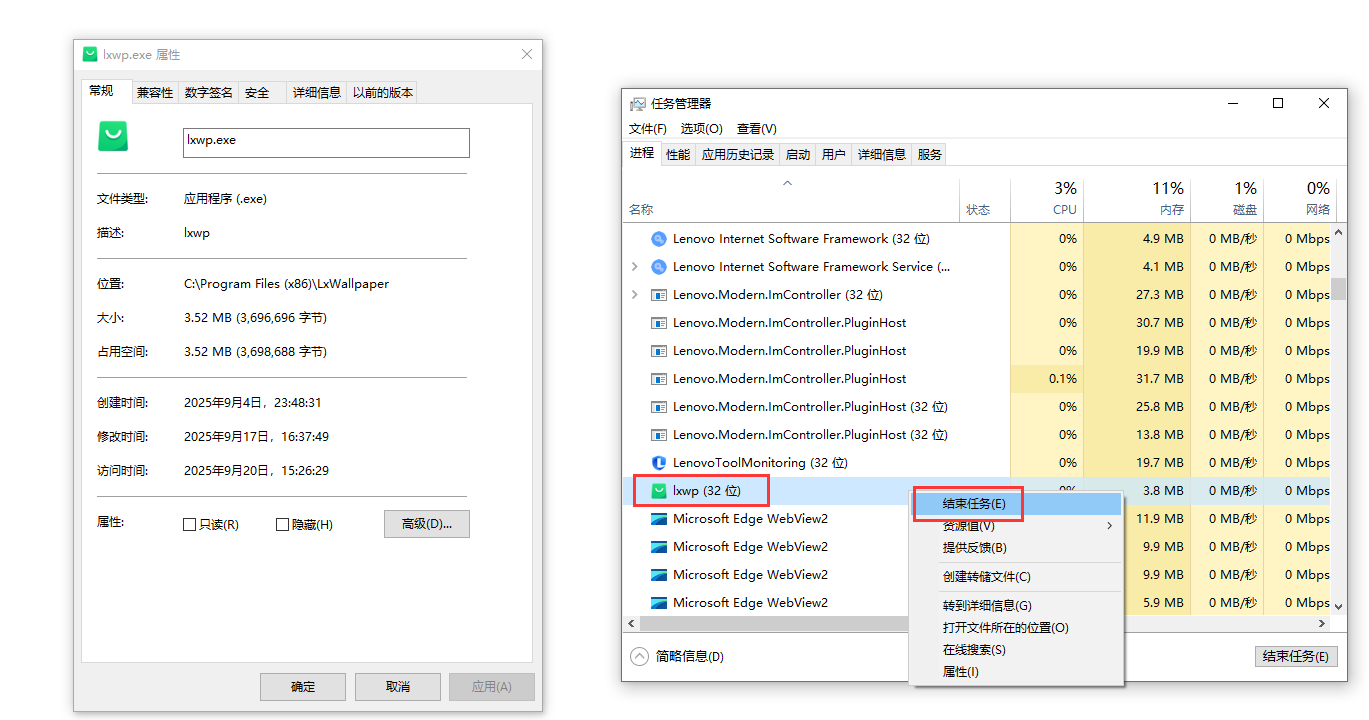This screenshot has width=1369, height=720.
Task: Enable the 只读(R) checkbox
Action: click(x=190, y=525)
